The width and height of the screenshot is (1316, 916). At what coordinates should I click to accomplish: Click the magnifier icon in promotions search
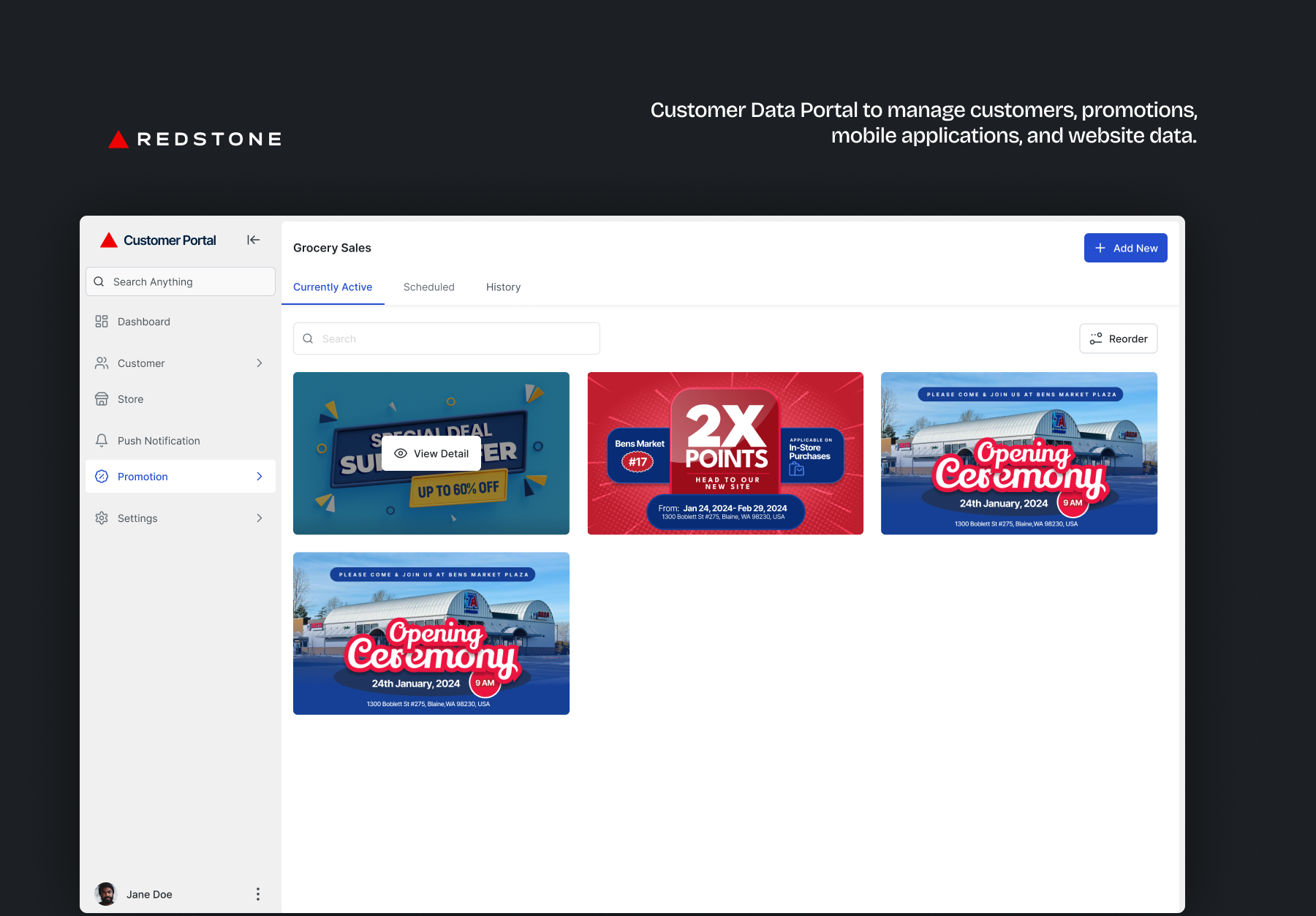click(x=308, y=338)
